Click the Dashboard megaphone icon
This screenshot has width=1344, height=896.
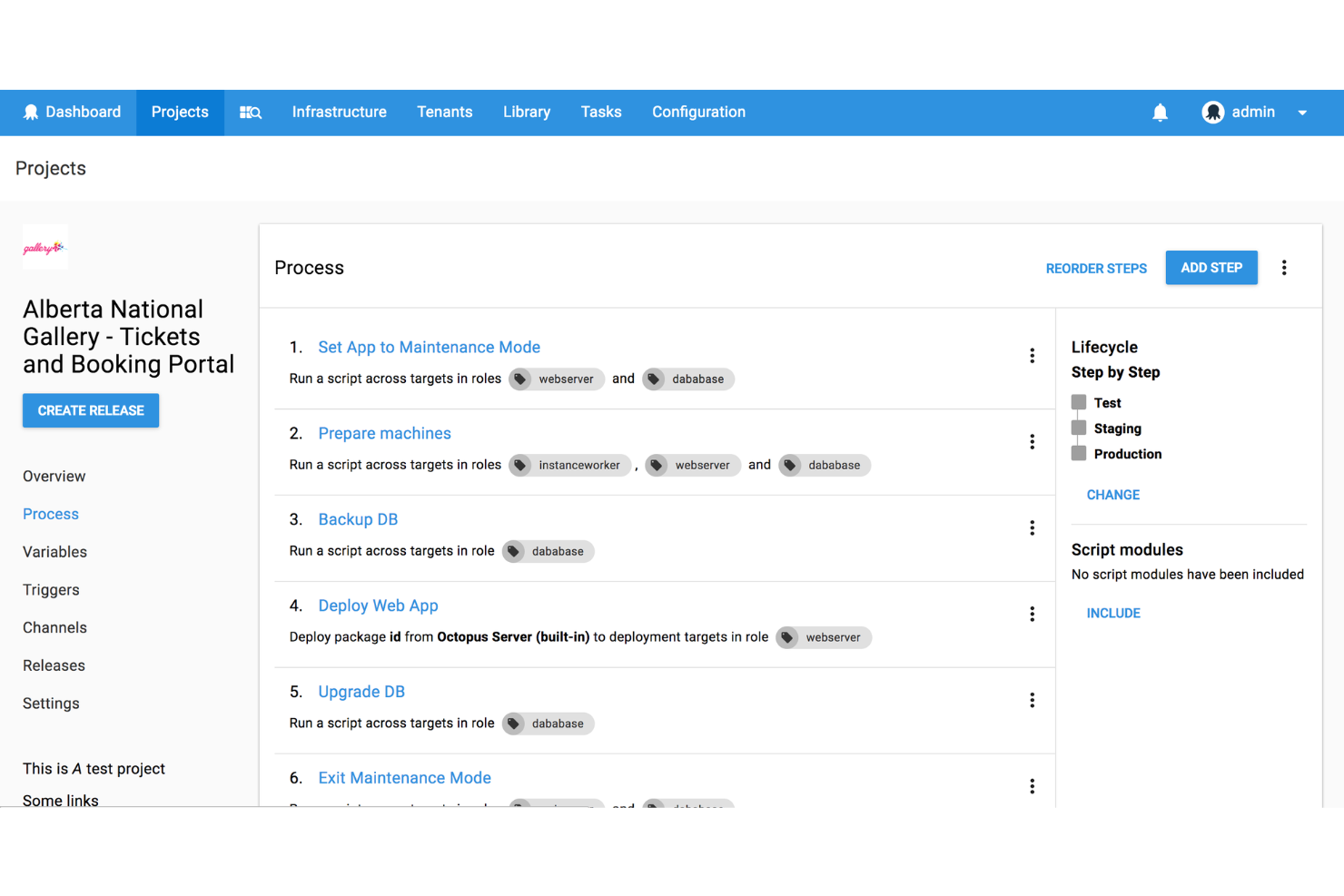tap(32, 111)
